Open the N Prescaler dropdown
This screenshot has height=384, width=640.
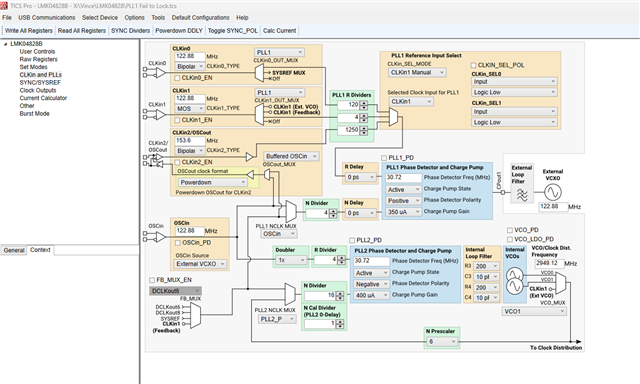tap(442, 342)
